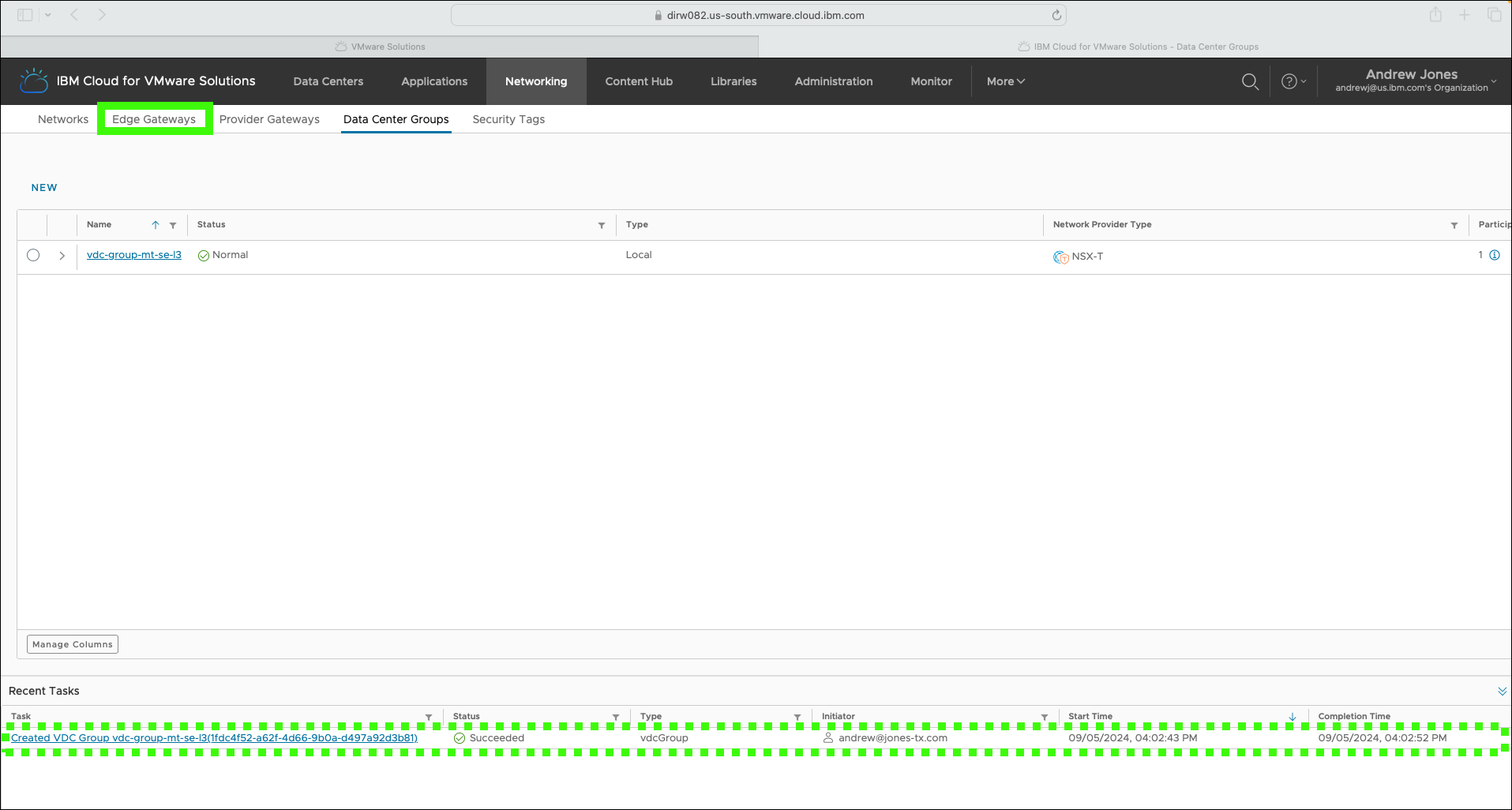
Task: Open the Created VDC Group task link
Action: [x=214, y=738]
